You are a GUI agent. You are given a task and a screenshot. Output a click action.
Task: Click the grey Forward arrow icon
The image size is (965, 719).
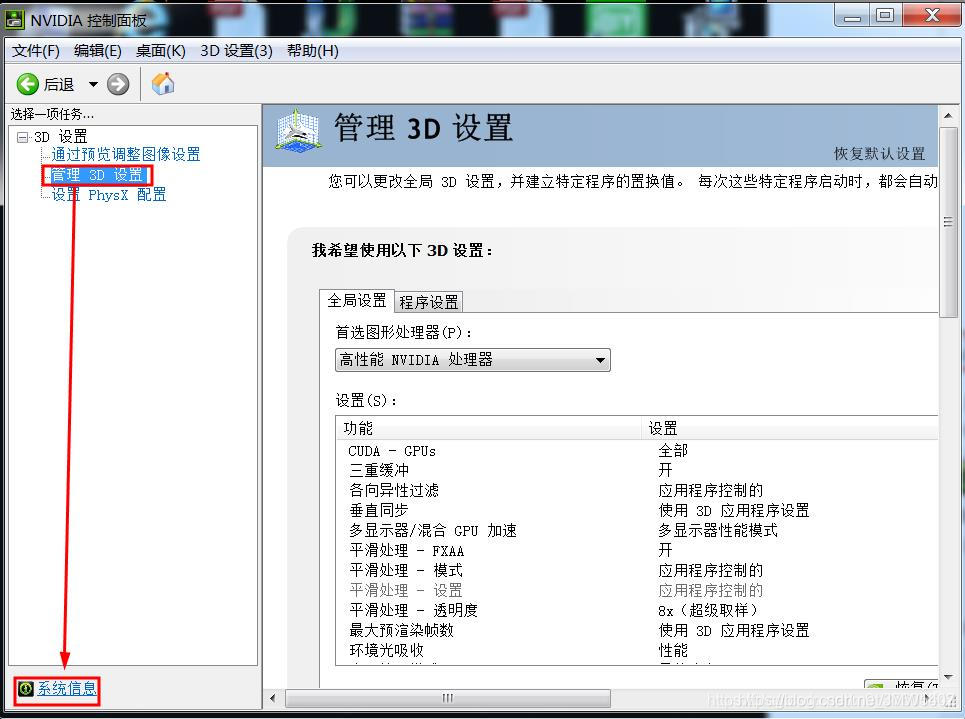118,84
